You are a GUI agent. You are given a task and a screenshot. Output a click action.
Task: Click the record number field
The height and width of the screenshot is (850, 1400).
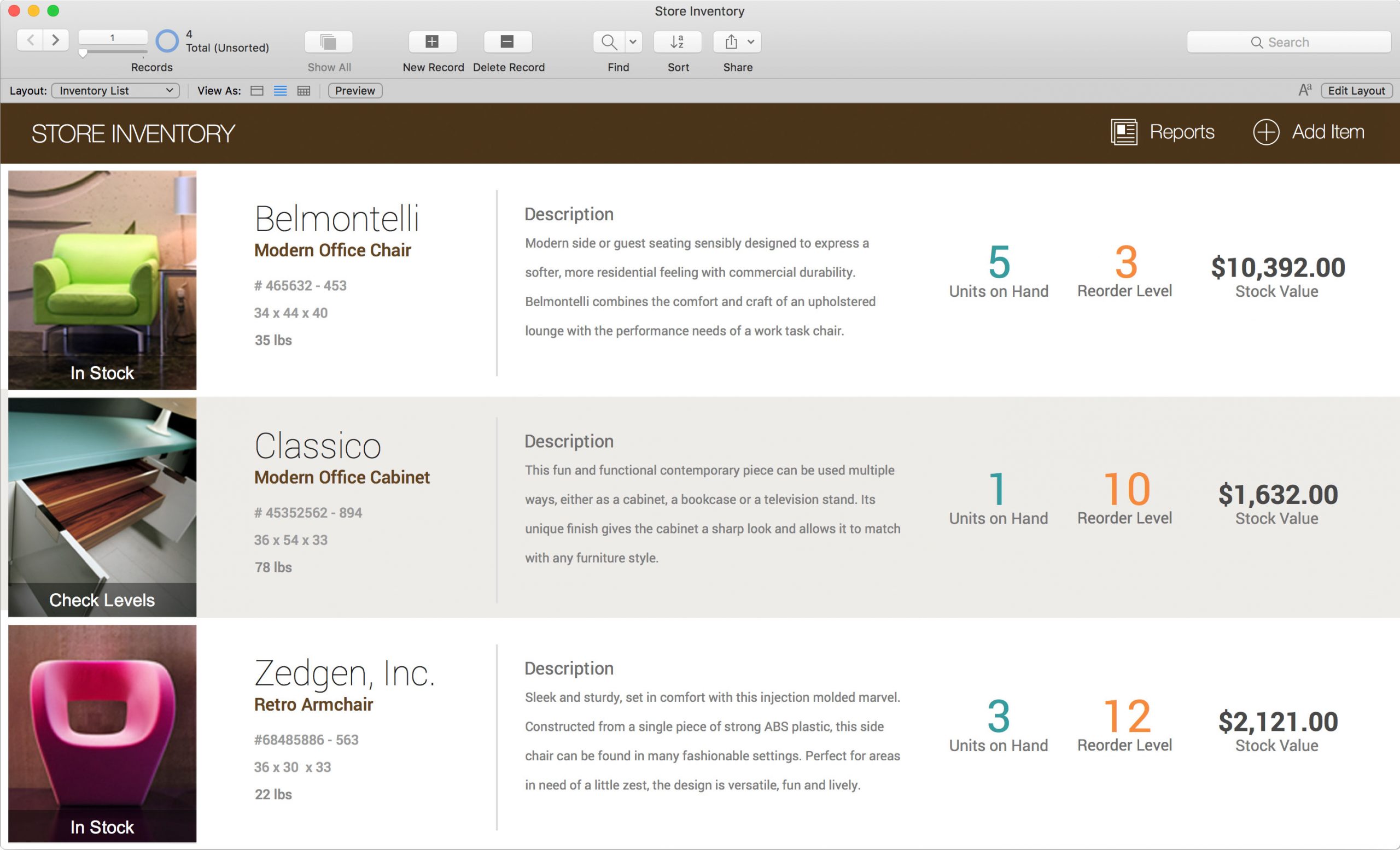[x=113, y=38]
